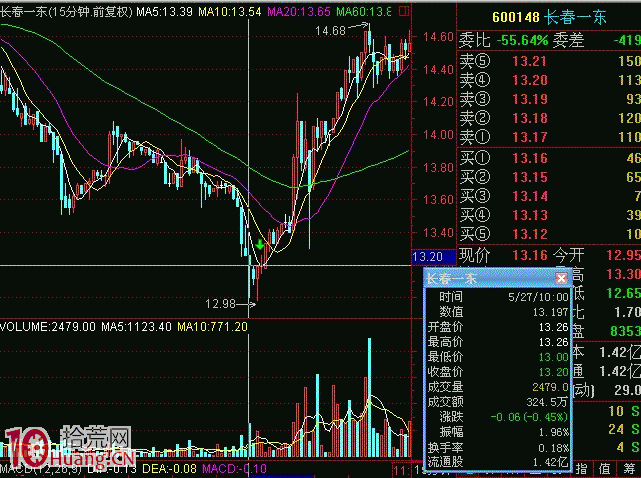Select buy-1 price 13.16

click(x=529, y=158)
